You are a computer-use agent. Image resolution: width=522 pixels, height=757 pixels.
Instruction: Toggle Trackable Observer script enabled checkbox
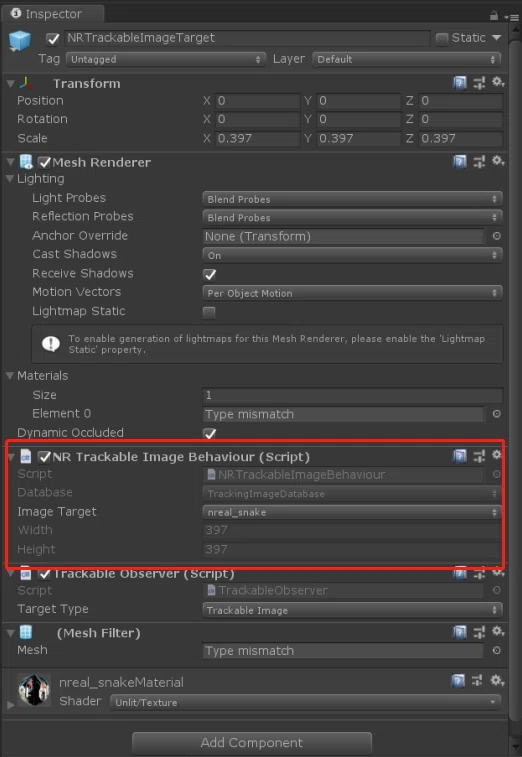(x=44, y=574)
